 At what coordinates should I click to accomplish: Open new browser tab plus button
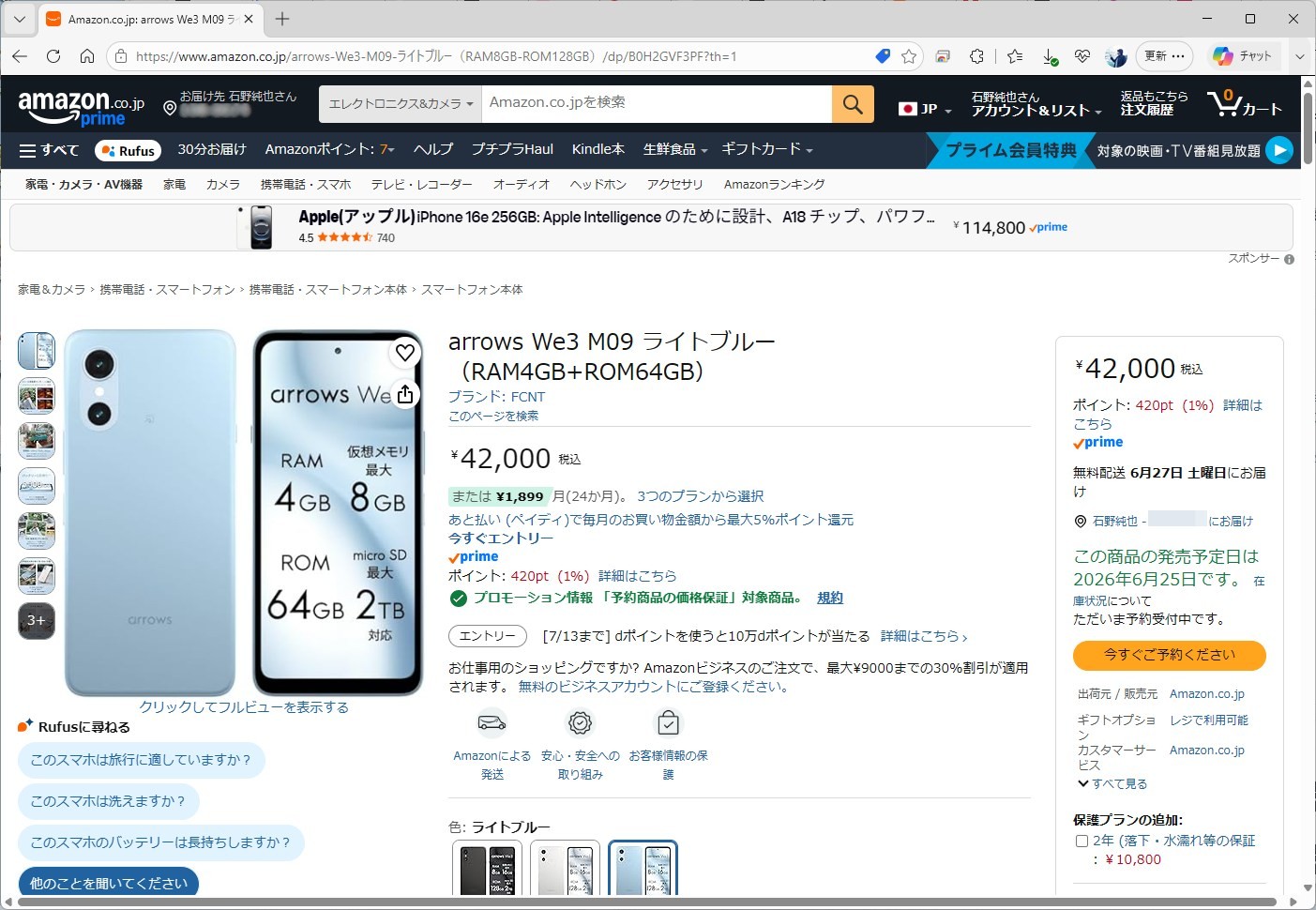click(282, 19)
